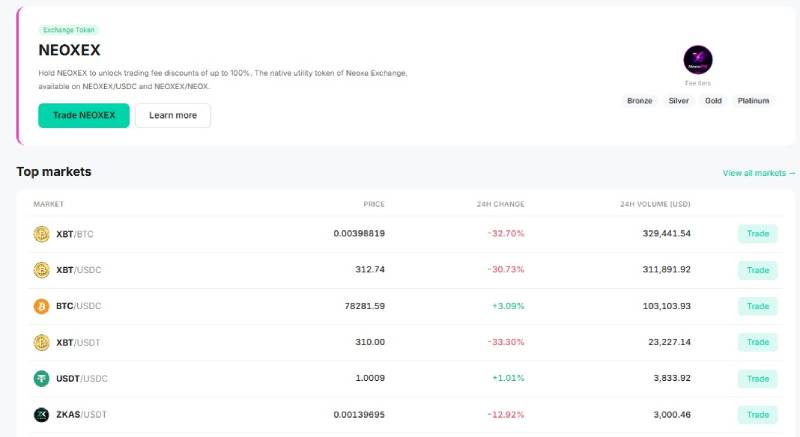Trade the BTC/USDC market
Image resolution: width=800 pixels, height=437 pixels.
(758, 306)
